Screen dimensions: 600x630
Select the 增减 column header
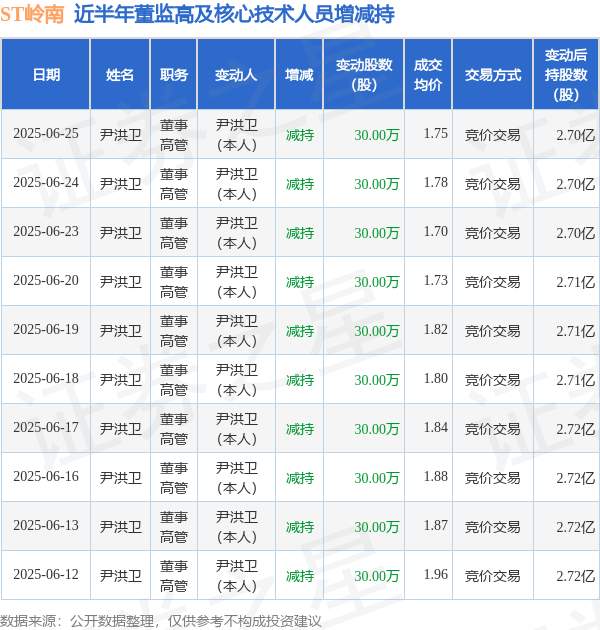pos(299,75)
